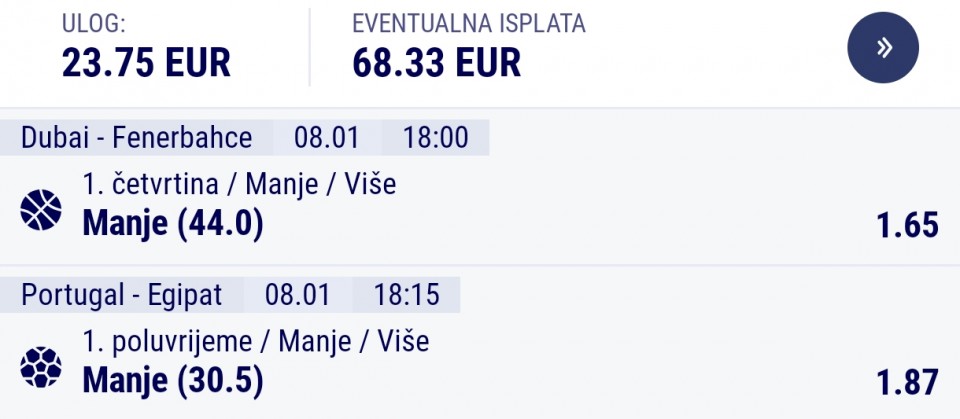Click the 08.01 date for Portugal match
The image size is (960, 419).
297,294
